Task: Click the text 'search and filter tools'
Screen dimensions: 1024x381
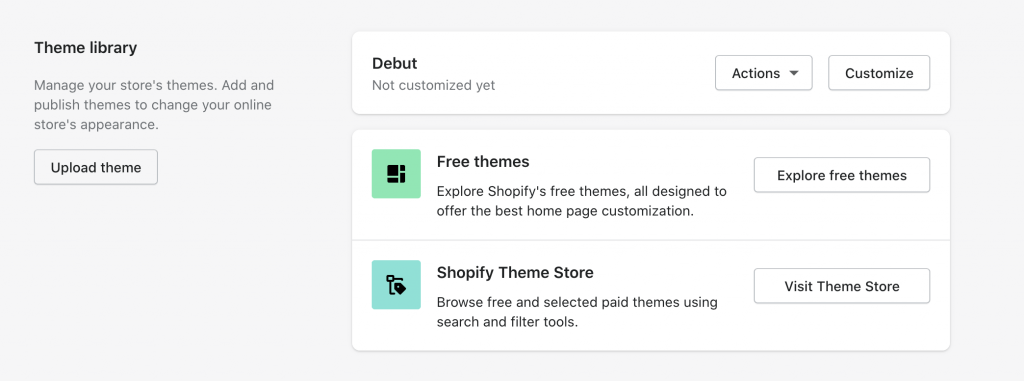Action: coord(507,322)
